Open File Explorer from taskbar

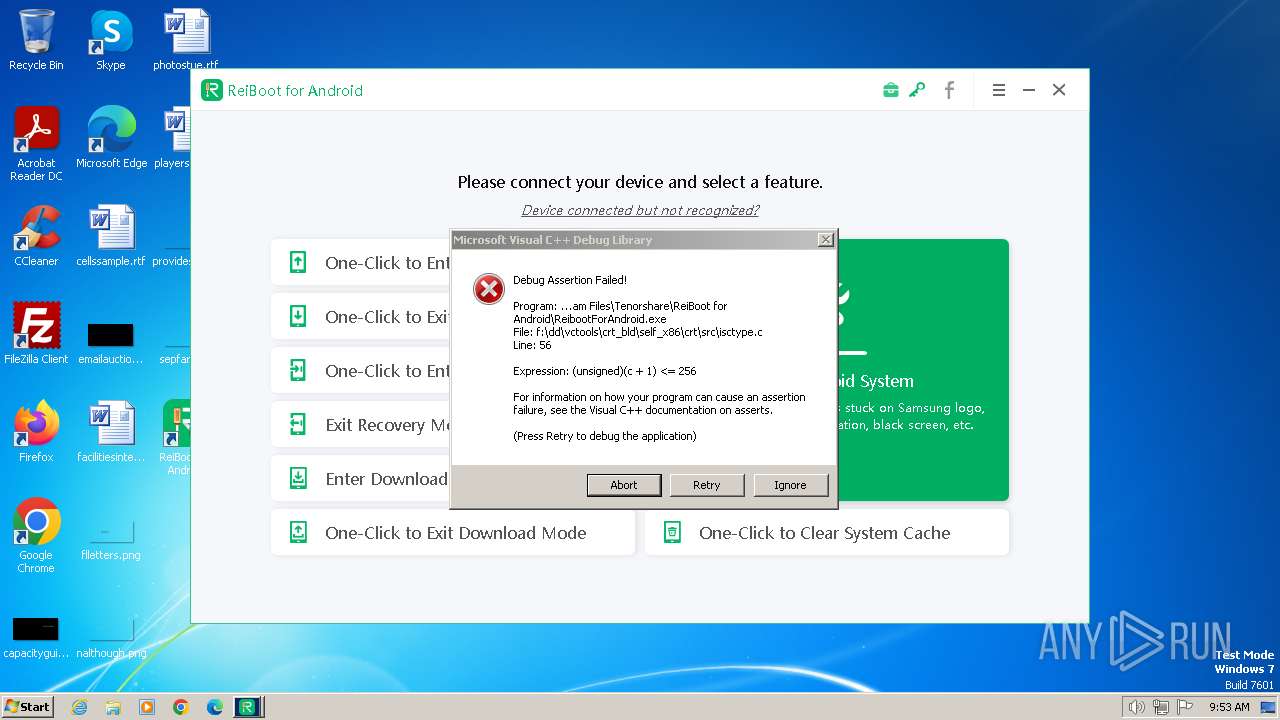[113, 707]
